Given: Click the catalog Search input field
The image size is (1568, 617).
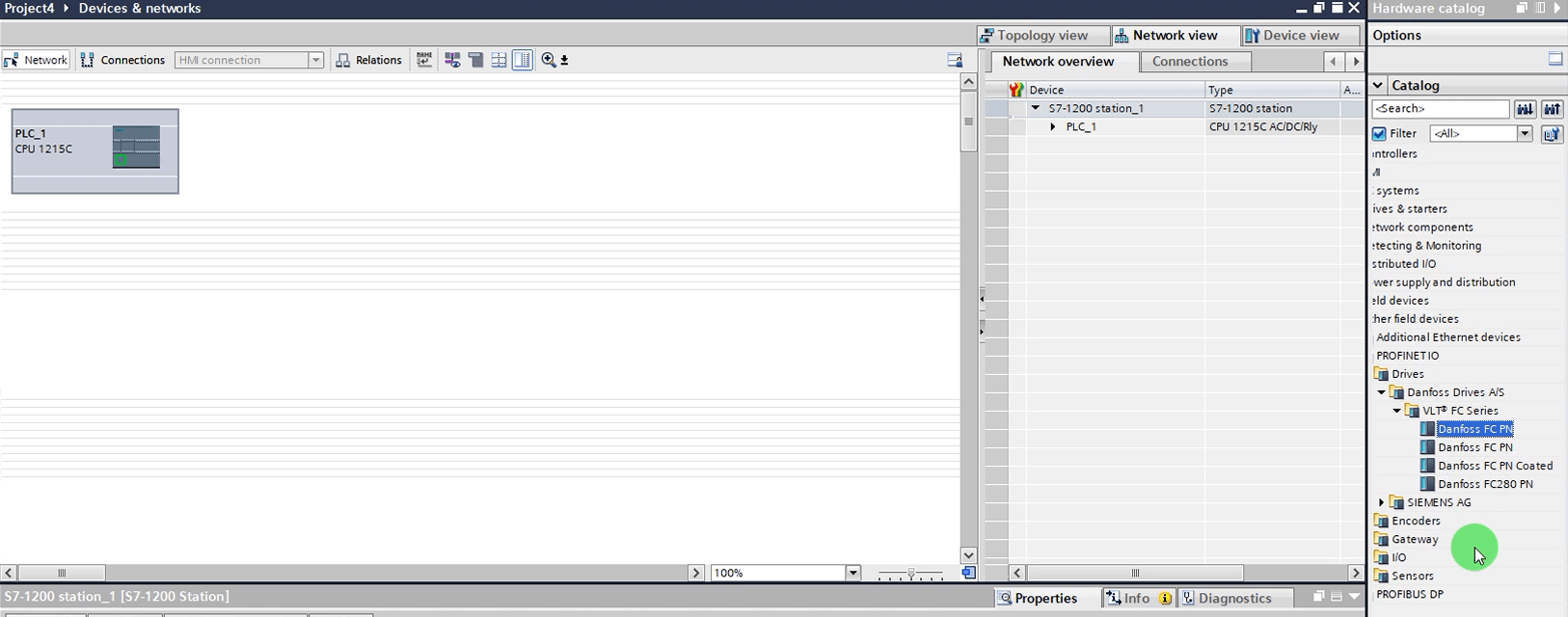Looking at the screenshot, I should 1440,109.
